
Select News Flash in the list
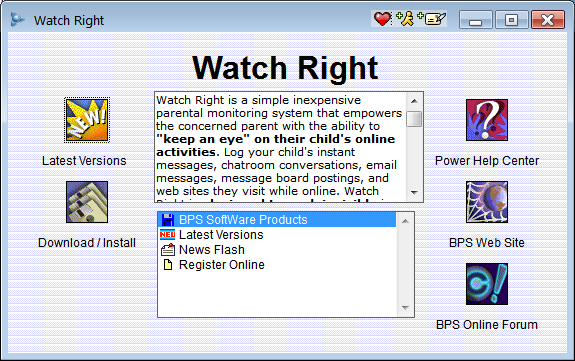[277, 249]
